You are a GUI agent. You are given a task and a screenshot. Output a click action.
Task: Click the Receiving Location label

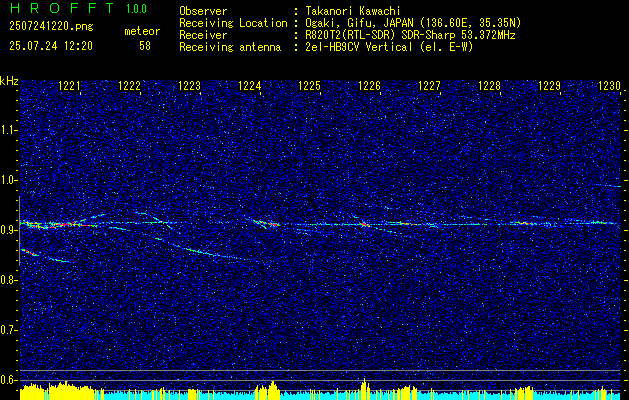[x=233, y=23]
